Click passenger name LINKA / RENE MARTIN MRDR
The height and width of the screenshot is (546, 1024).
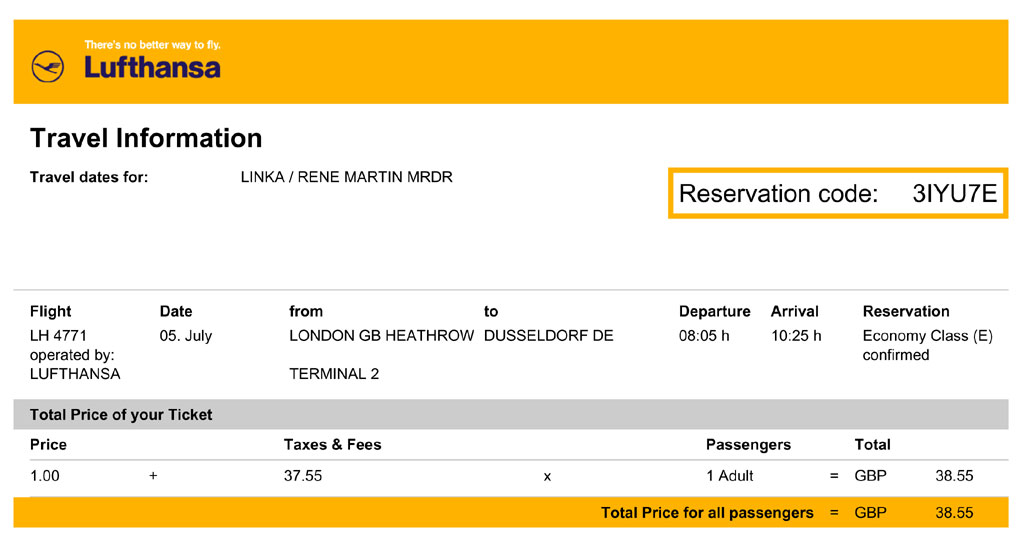coord(347,177)
